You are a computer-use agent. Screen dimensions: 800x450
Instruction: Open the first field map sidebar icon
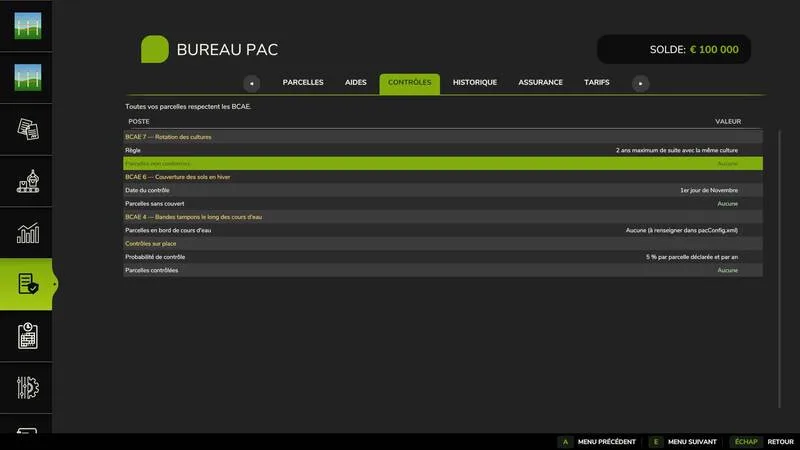point(28,26)
